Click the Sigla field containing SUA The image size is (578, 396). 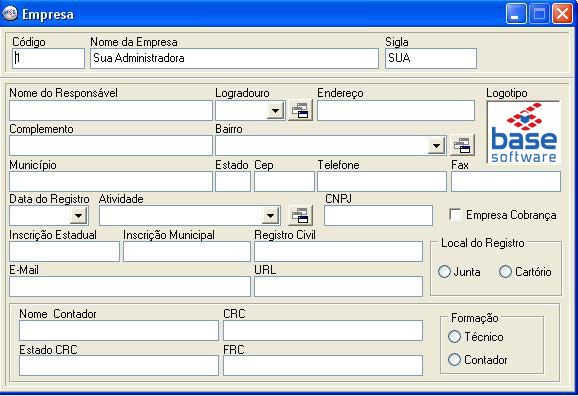431,58
